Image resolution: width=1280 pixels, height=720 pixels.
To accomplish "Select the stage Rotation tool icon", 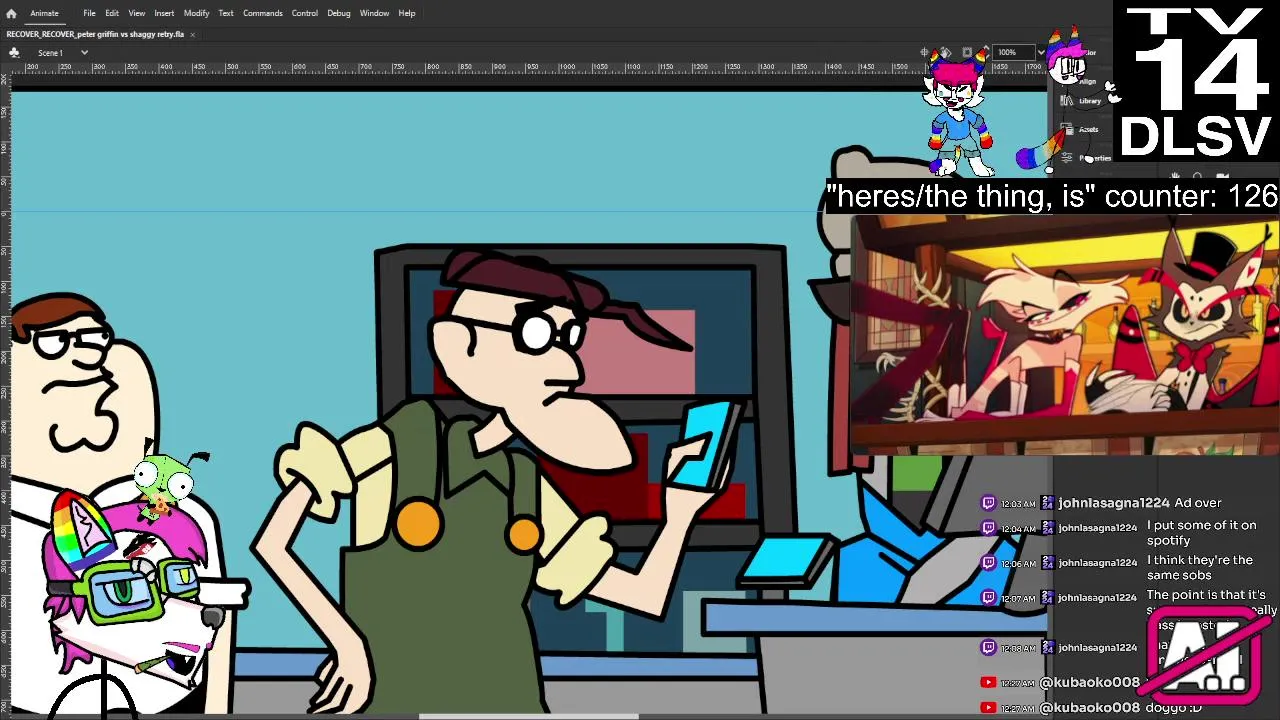I will 946,52.
